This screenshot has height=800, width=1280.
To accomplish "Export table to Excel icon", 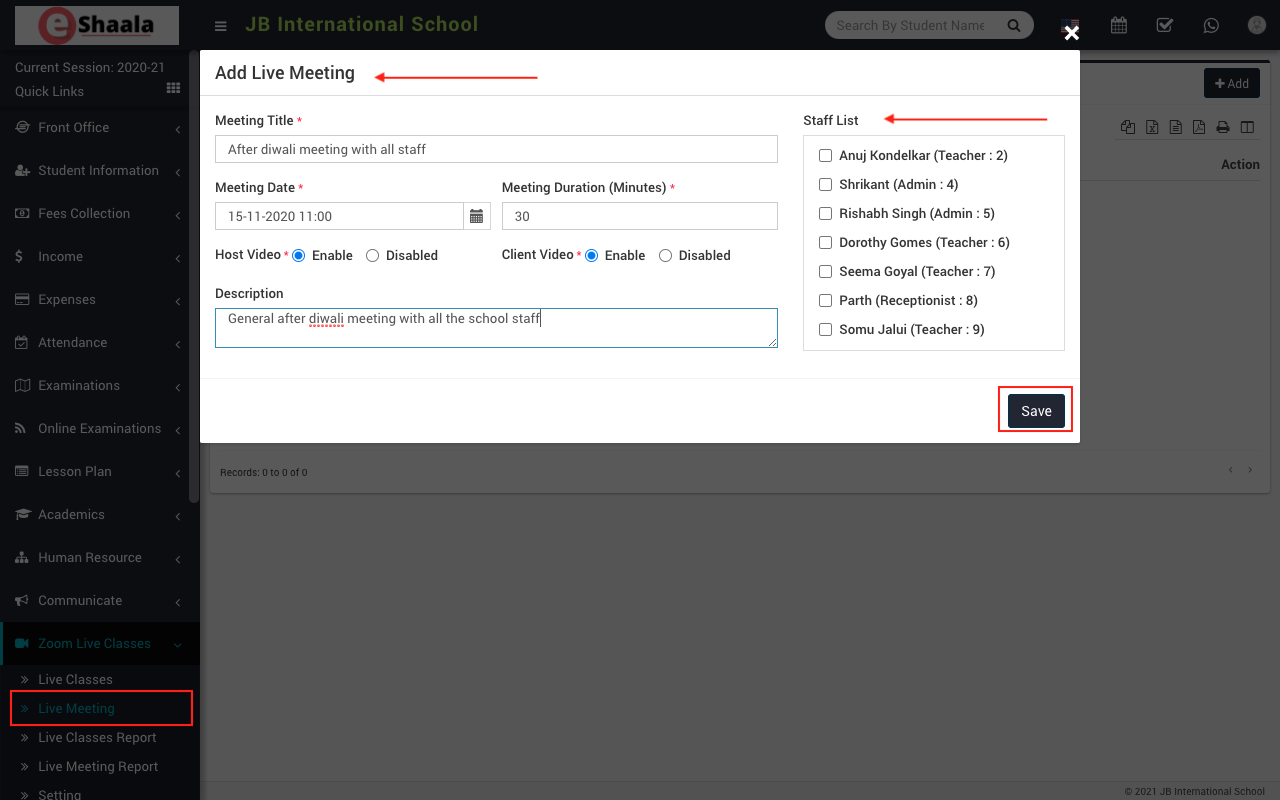I will coord(1152,127).
